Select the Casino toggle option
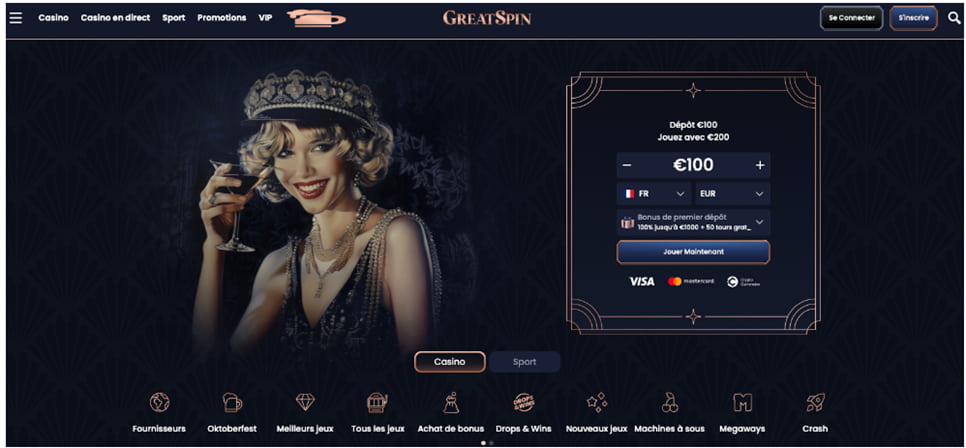966x448 pixels. [x=450, y=362]
